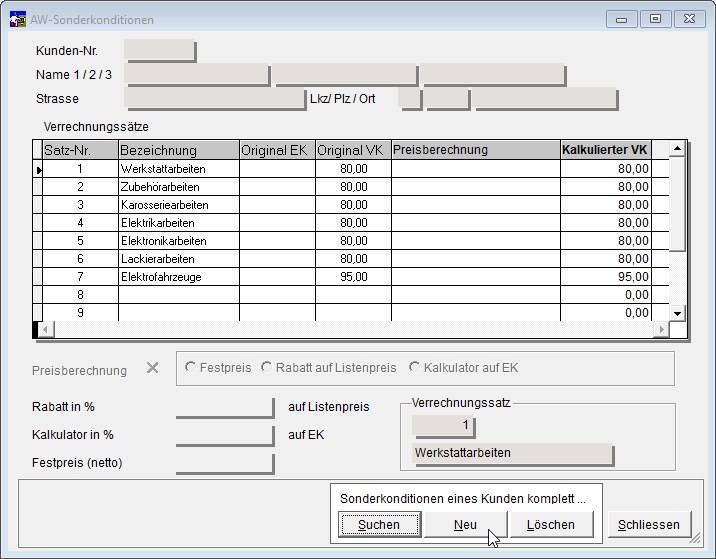Click the Ort city field
Viewport: 716px width, 559px height.
[546, 99]
